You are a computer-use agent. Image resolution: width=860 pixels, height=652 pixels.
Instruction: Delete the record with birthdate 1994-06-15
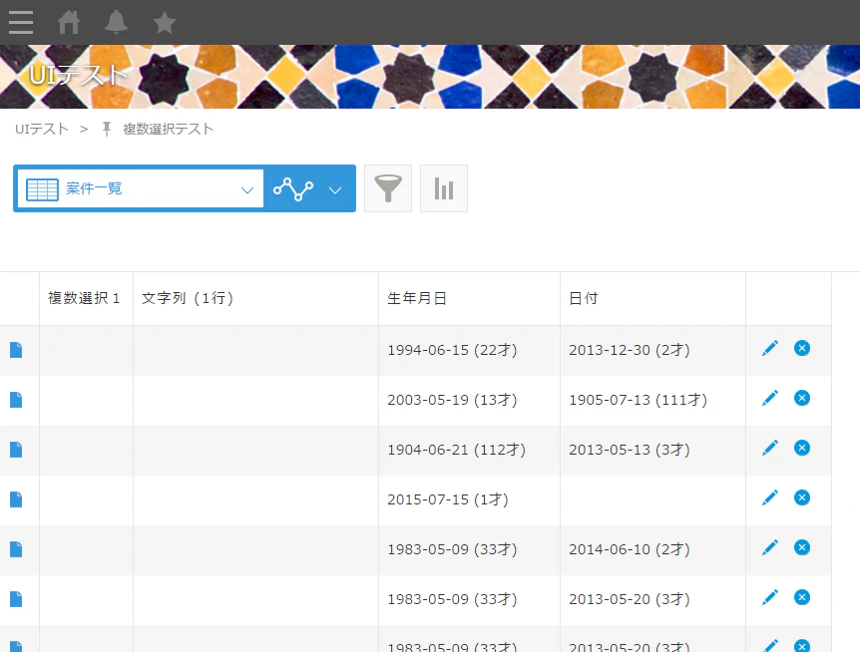[802, 348]
